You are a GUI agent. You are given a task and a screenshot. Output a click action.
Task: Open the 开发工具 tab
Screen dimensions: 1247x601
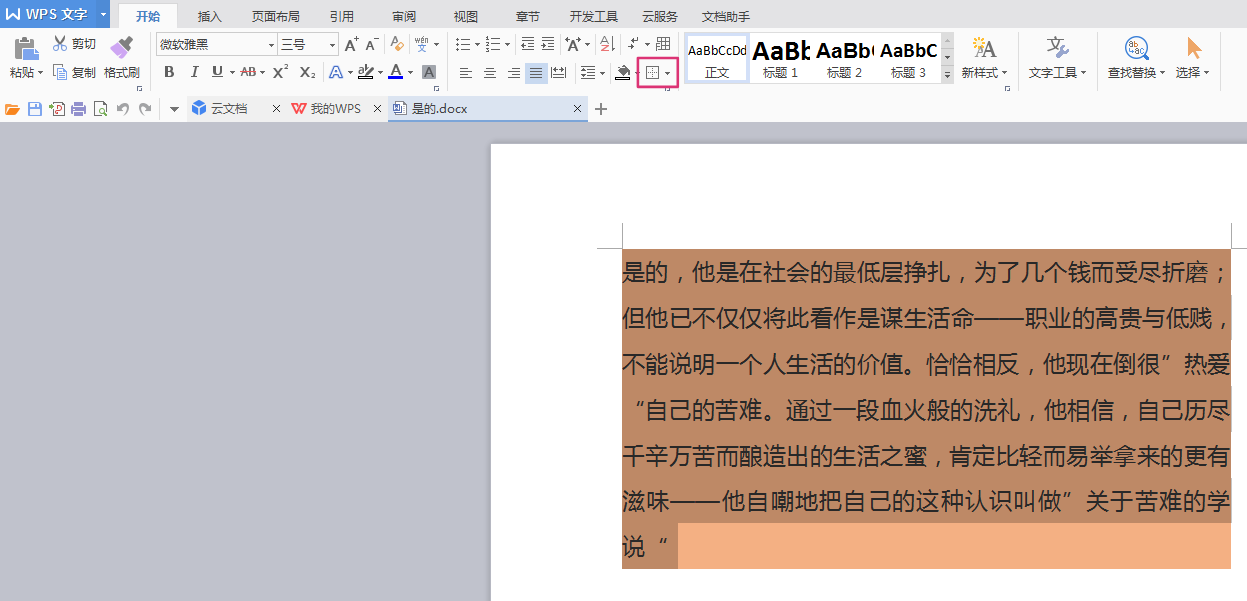(x=594, y=17)
